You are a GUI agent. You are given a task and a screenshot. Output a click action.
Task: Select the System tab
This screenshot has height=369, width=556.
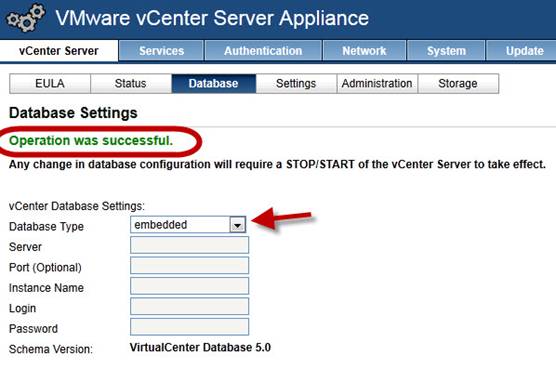446,51
